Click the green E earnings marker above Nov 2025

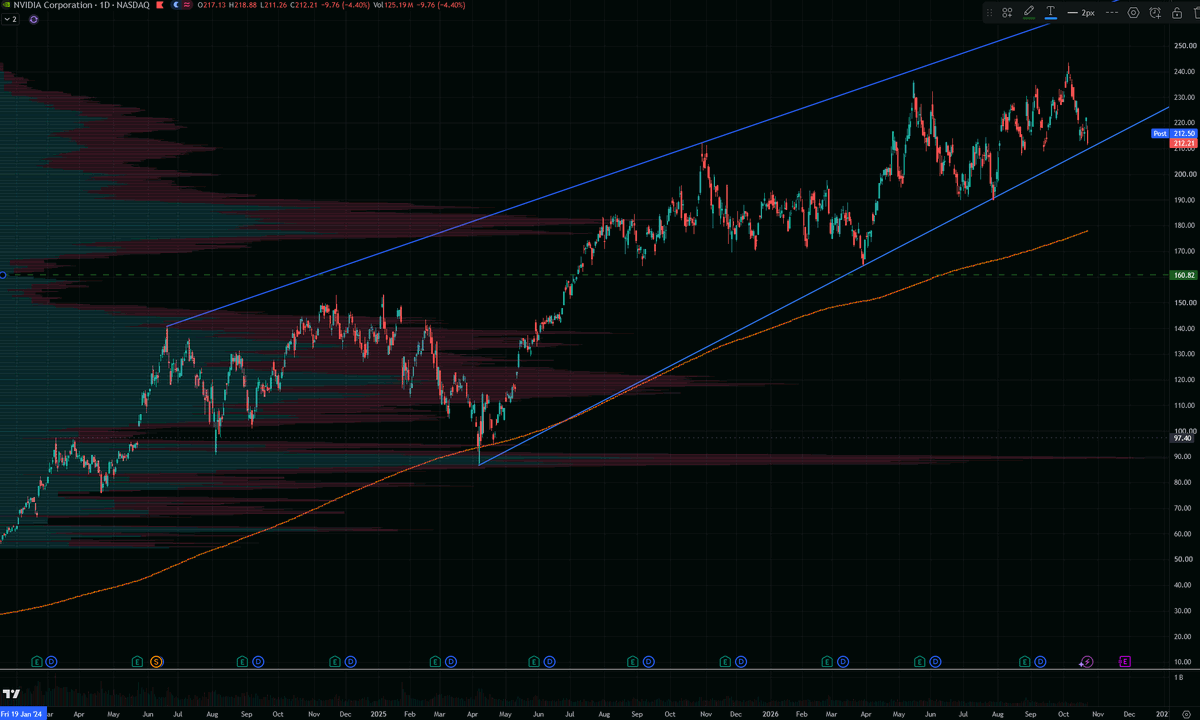coord(727,662)
